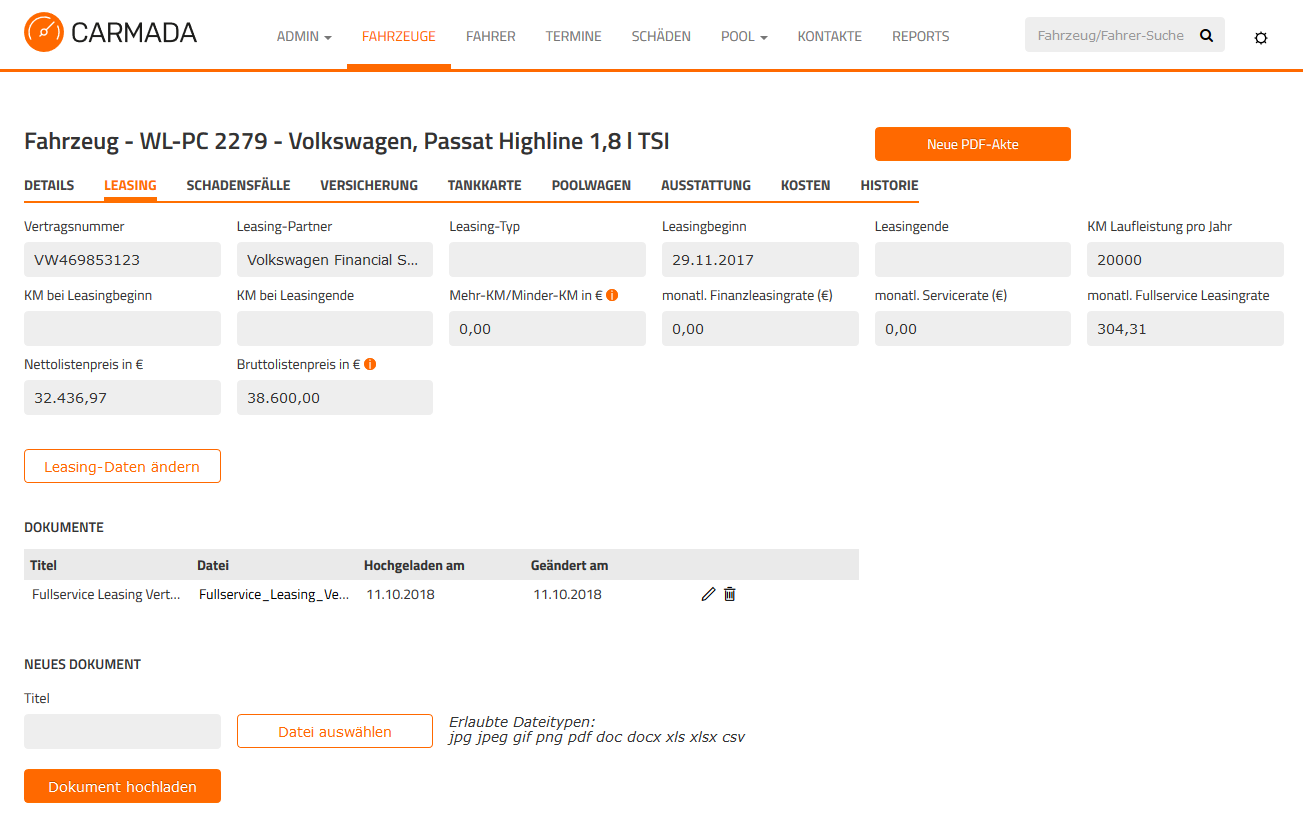The height and width of the screenshot is (827, 1303).
Task: Click the Nettolistenpreis field 32.436,97
Action: tap(122, 398)
